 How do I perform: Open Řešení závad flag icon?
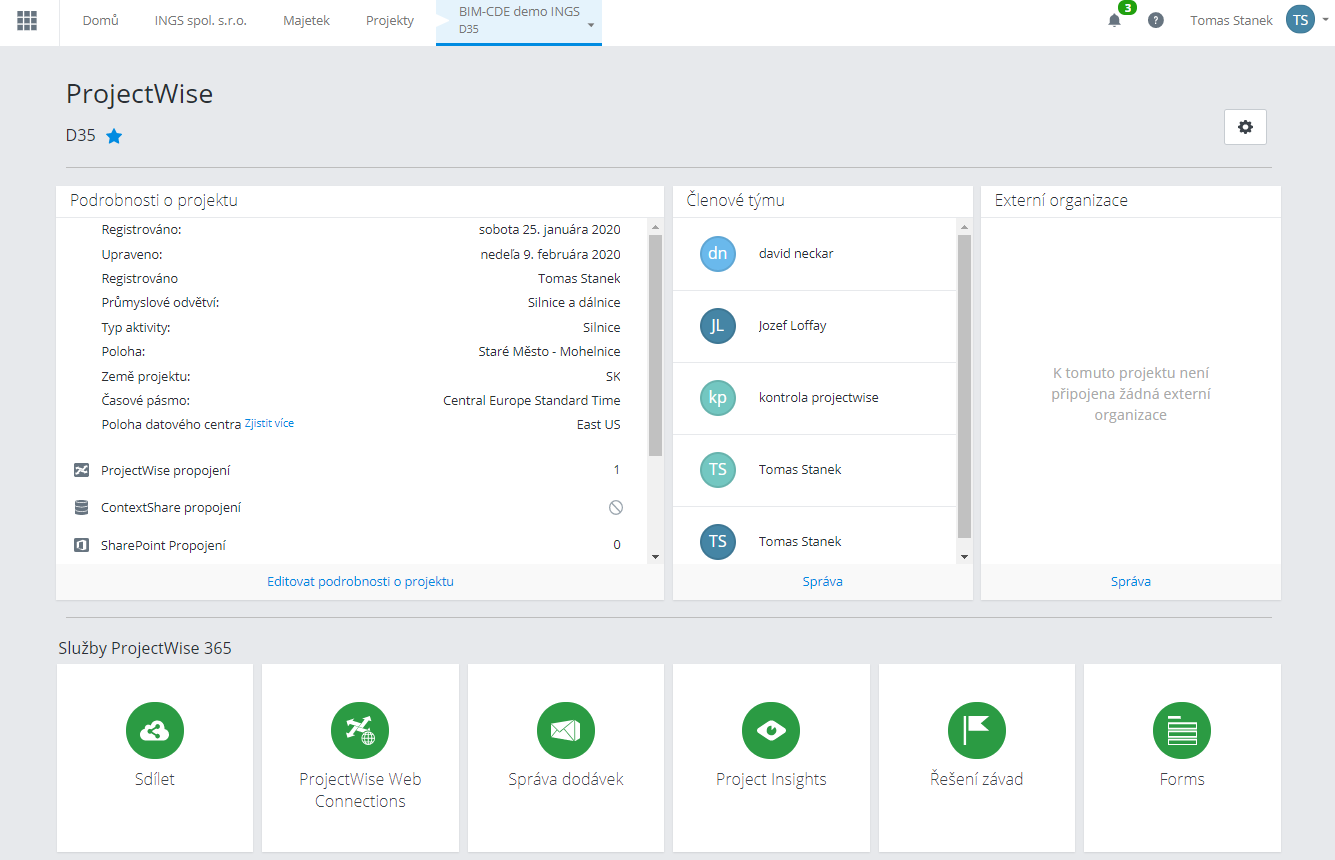tap(976, 730)
